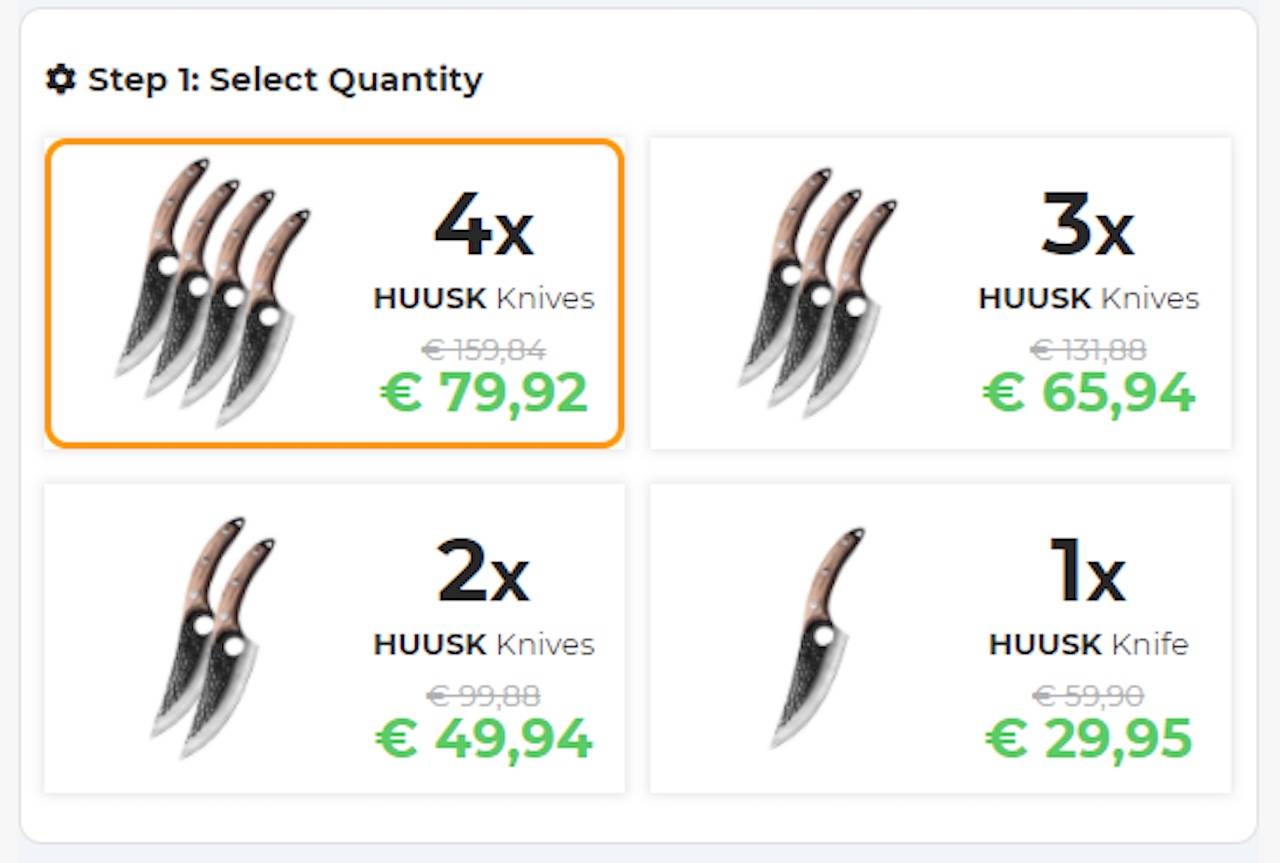Click the crossed-out € 159,84 price
The width and height of the screenshot is (1280, 863).
point(484,350)
